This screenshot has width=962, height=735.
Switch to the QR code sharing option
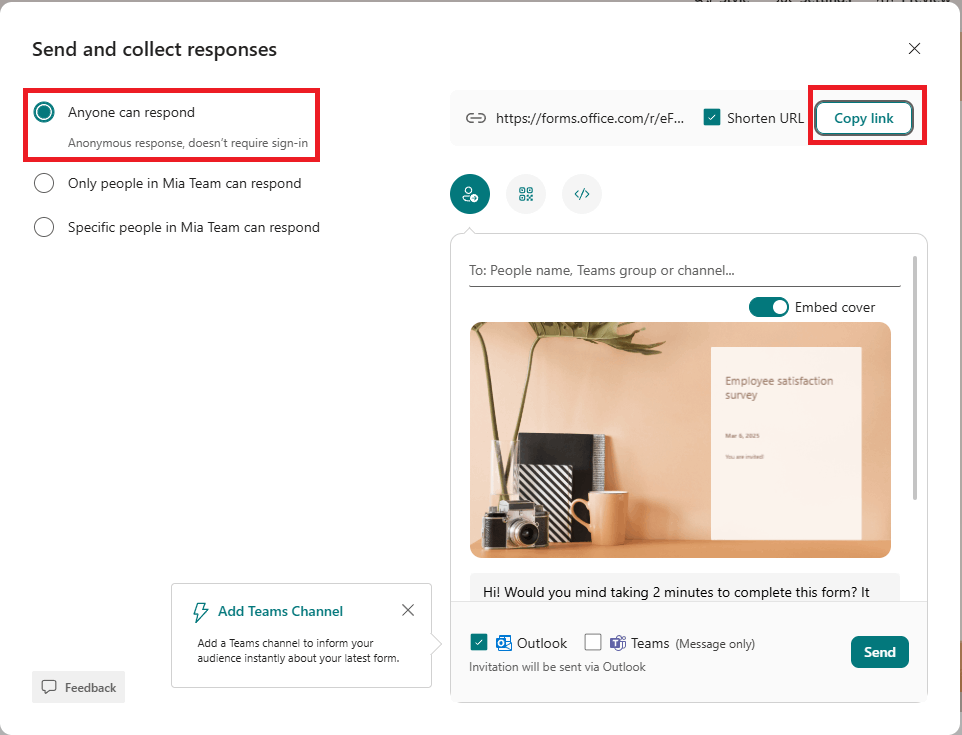click(x=526, y=193)
